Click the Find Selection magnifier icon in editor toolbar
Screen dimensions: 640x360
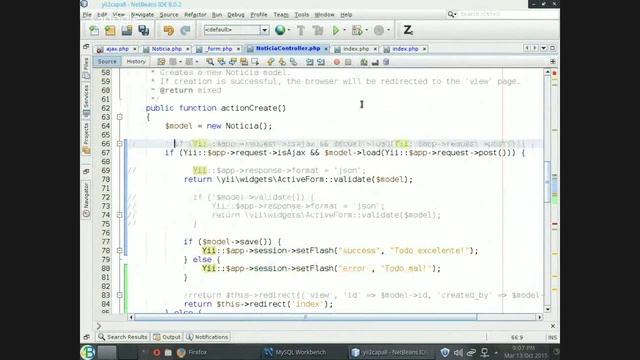(x=210, y=62)
